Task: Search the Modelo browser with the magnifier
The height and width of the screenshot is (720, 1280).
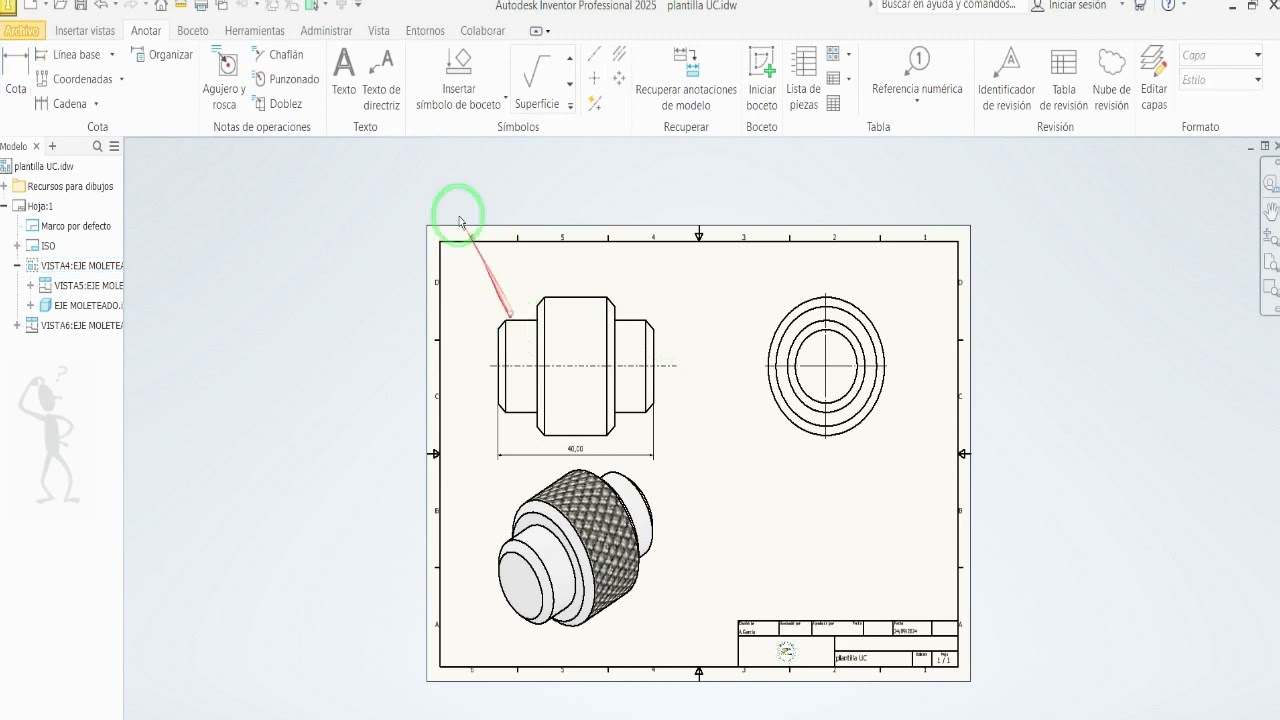Action: pos(98,146)
